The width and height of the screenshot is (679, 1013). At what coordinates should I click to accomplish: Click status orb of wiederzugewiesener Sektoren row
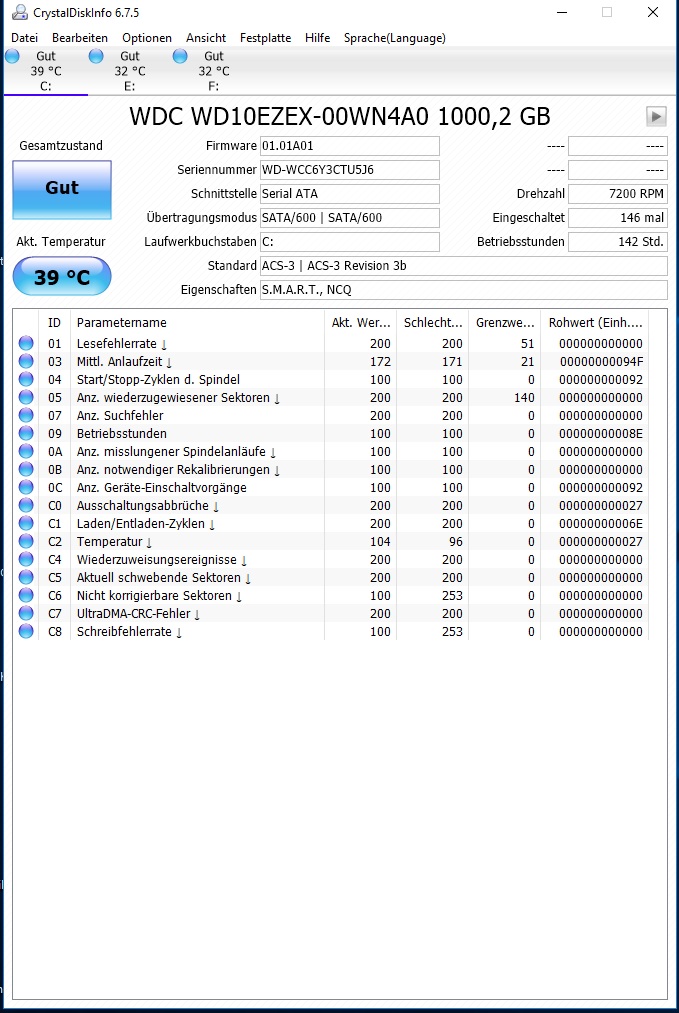(26, 397)
